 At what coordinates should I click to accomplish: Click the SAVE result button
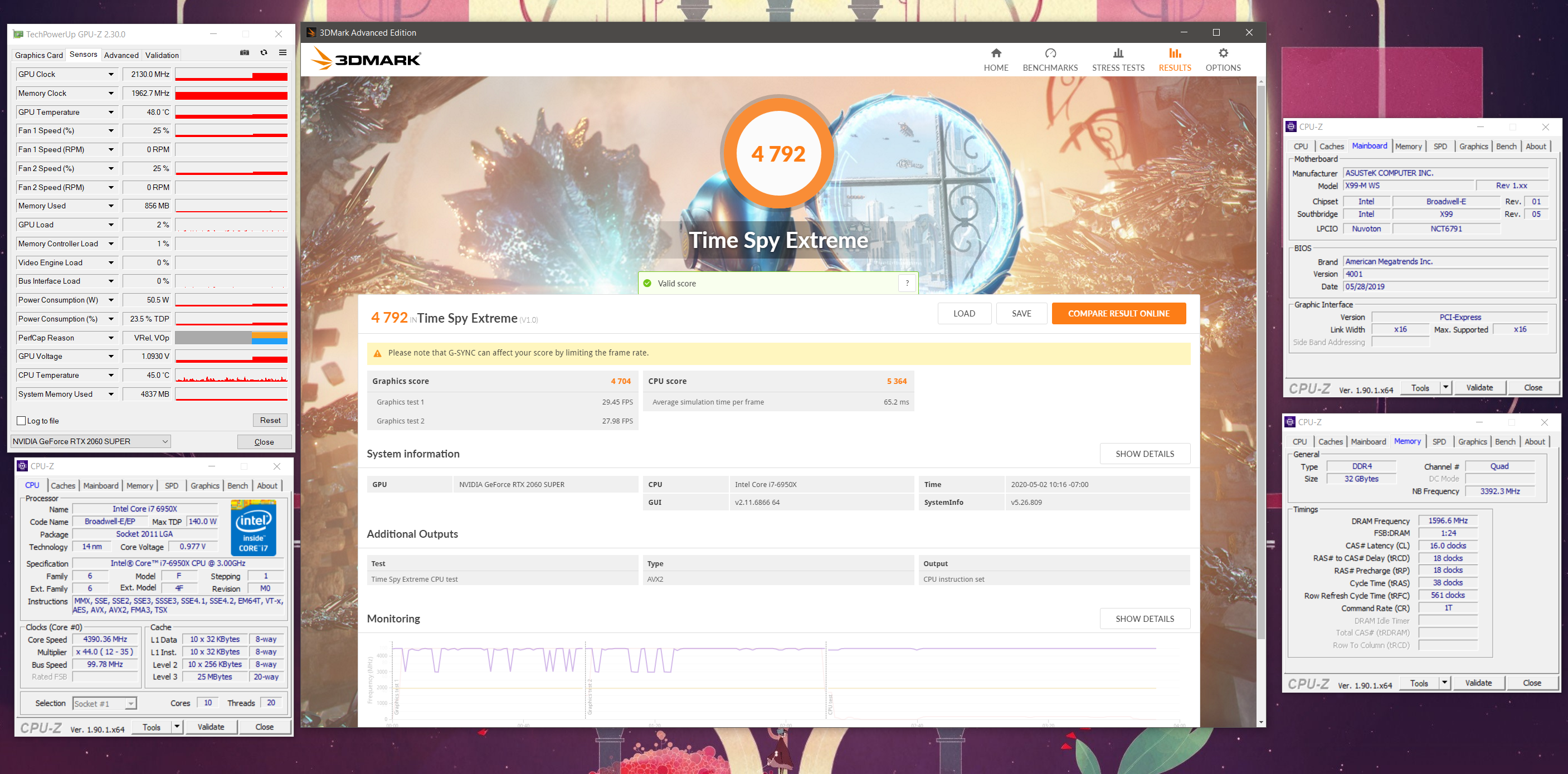[1021, 313]
